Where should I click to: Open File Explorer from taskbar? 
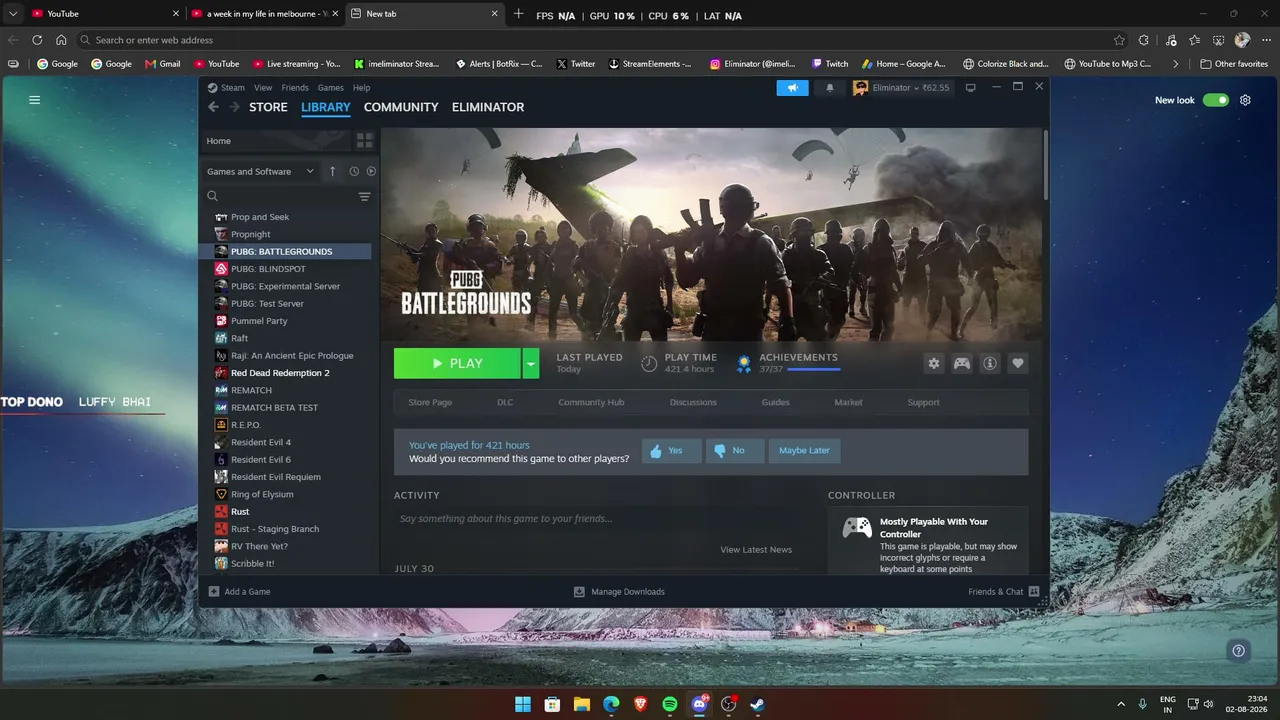(581, 704)
